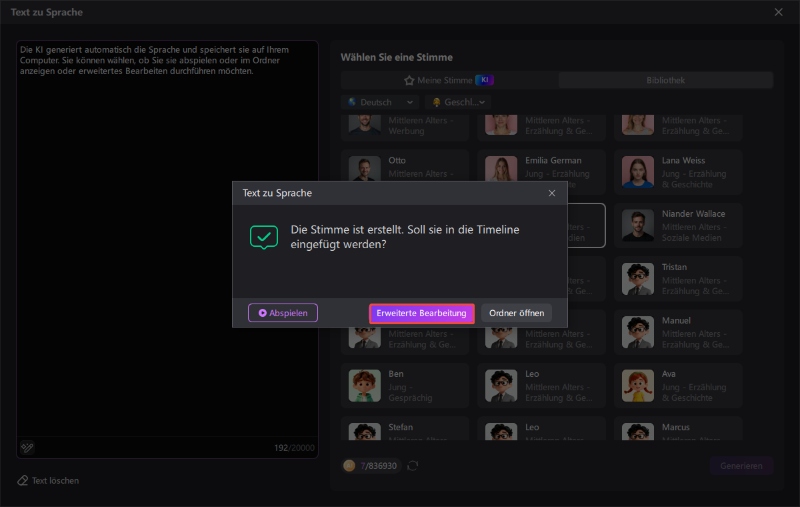This screenshot has width=800, height=507.
Task: Click the Abspielen play button
Action: click(x=283, y=313)
